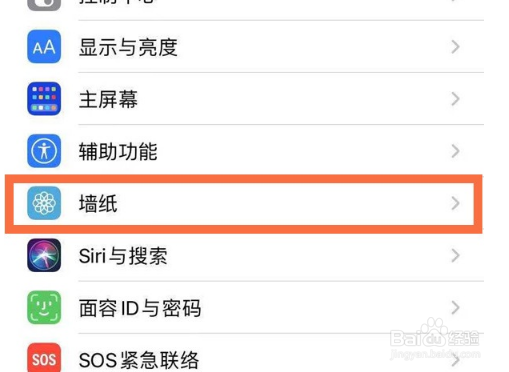Viewport: 509px width, 372px height.
Task: Tap the Siri colorful orb icon
Action: point(44,255)
